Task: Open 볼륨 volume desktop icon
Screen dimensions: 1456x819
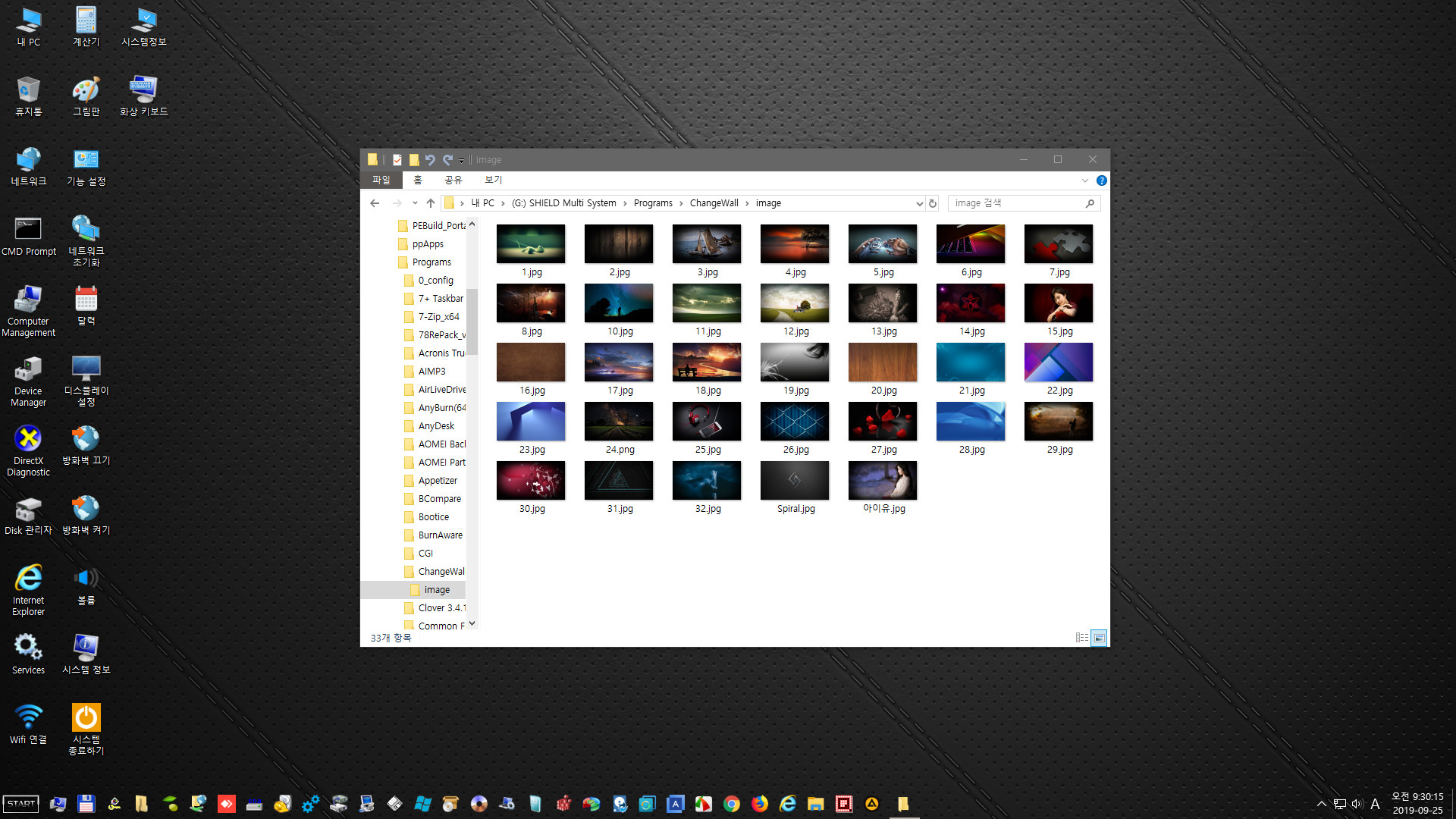Action: point(86,585)
